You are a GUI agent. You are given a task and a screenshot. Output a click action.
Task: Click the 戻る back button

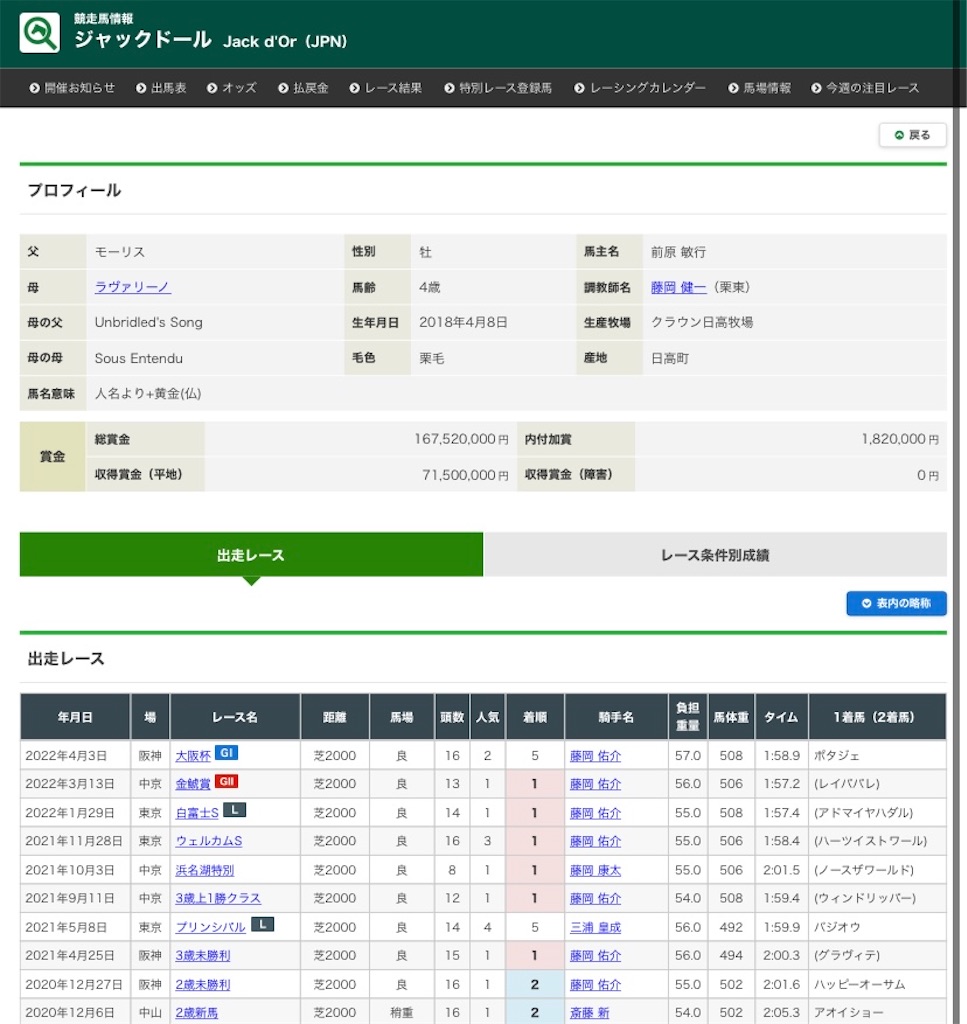tap(912, 135)
